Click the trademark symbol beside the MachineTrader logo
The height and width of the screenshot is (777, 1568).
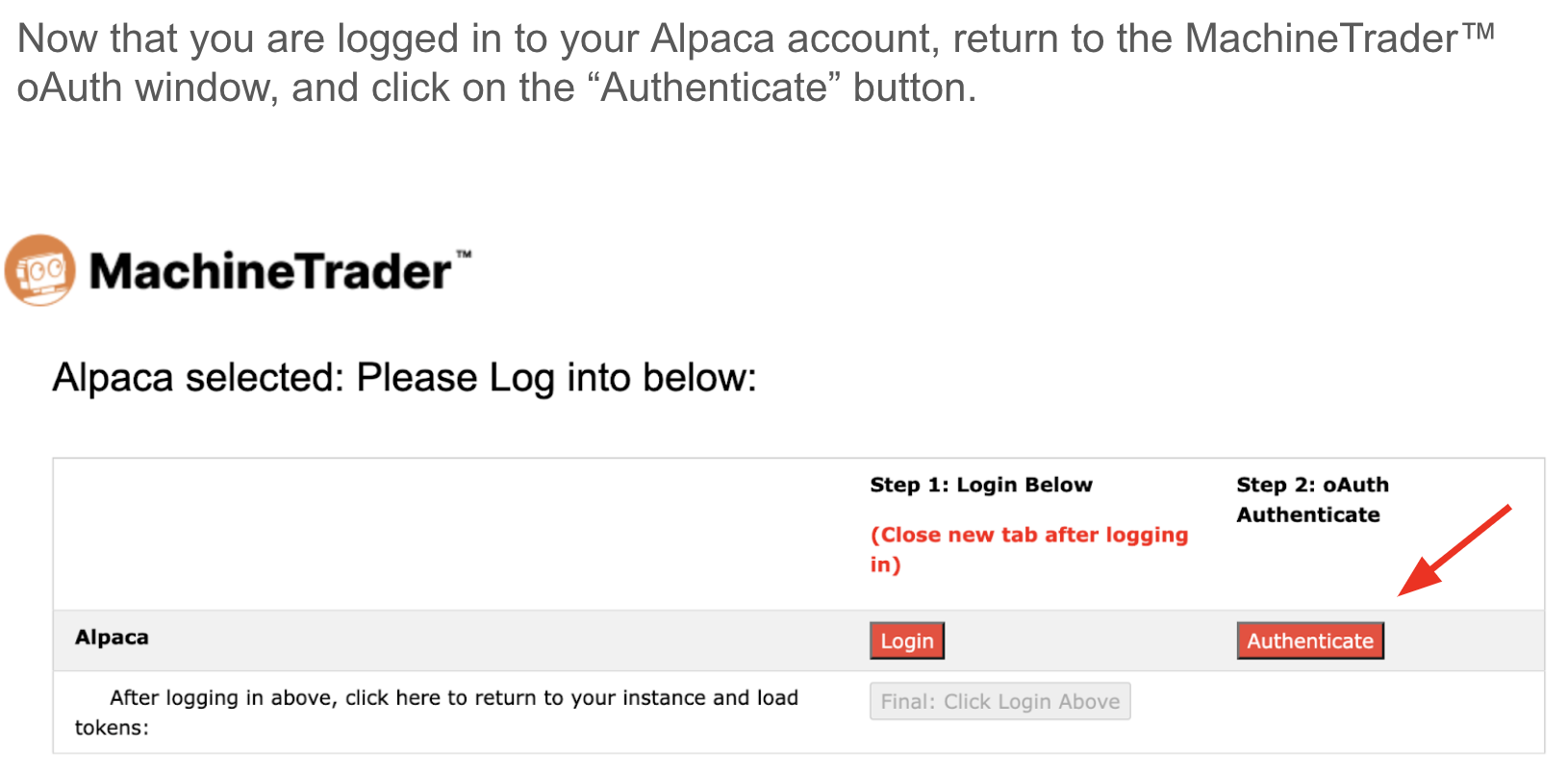(464, 255)
